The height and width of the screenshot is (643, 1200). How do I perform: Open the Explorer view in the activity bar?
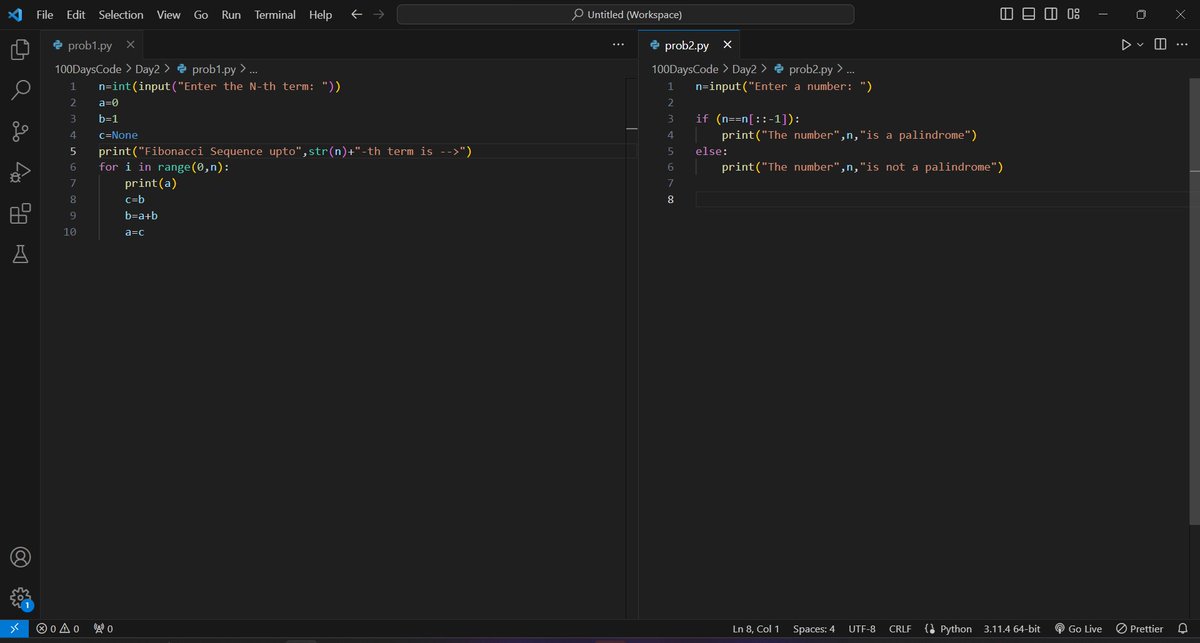click(x=21, y=48)
